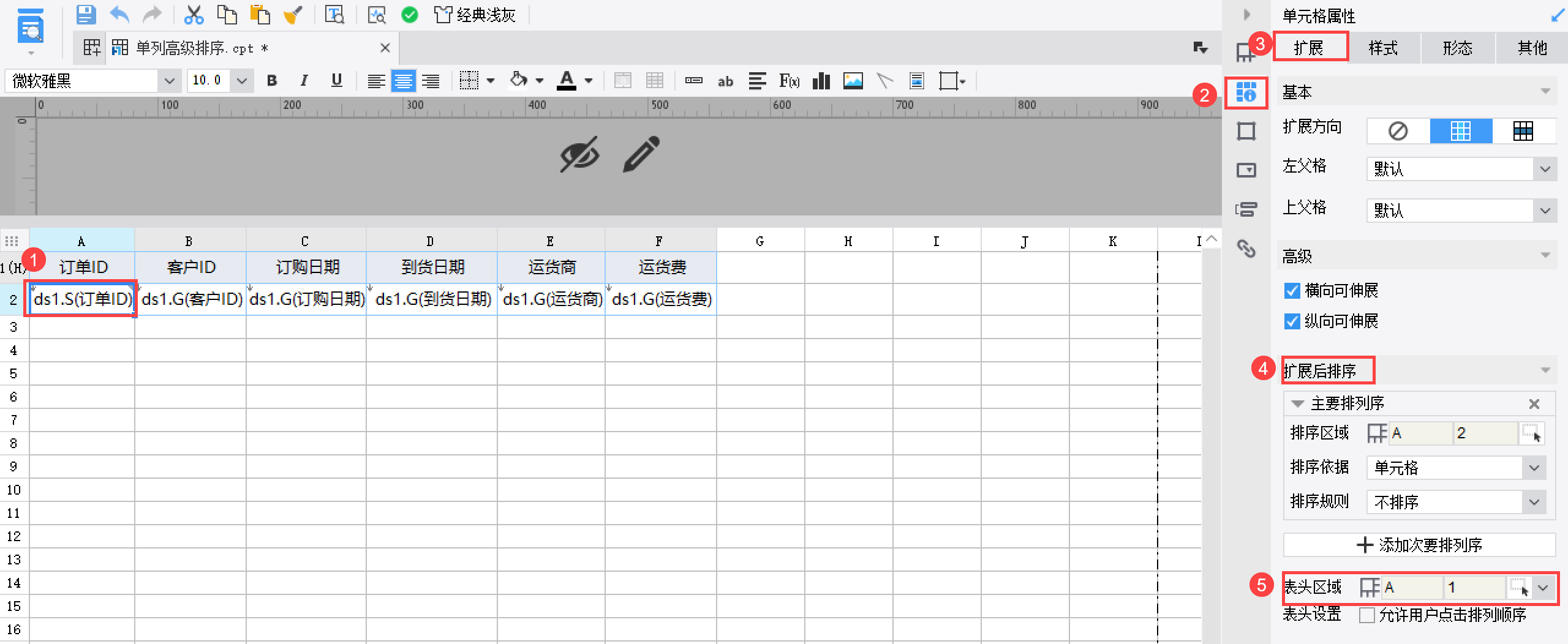Apply the font color with the A icon

click(567, 80)
